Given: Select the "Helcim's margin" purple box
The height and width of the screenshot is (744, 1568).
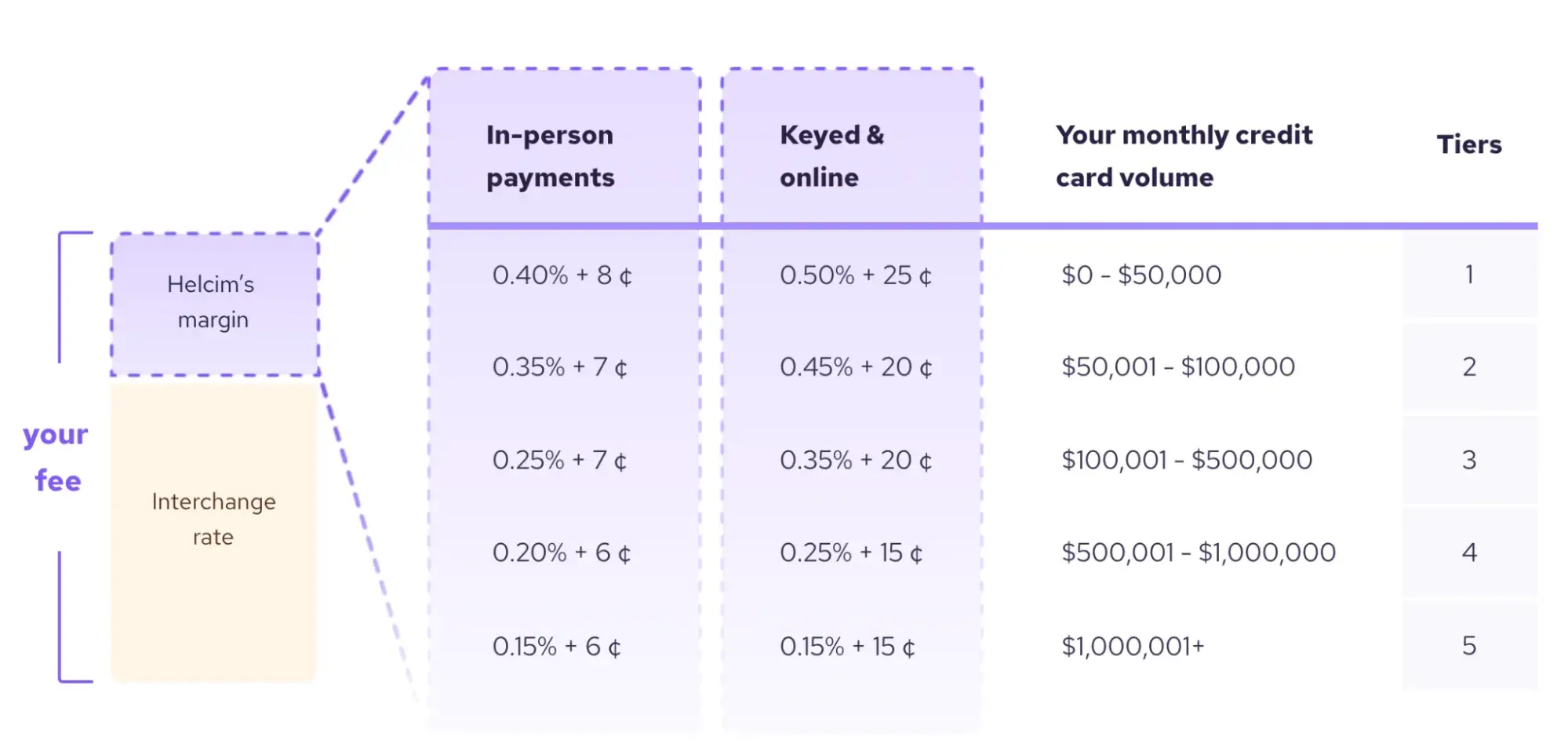Looking at the screenshot, I should 213,302.
